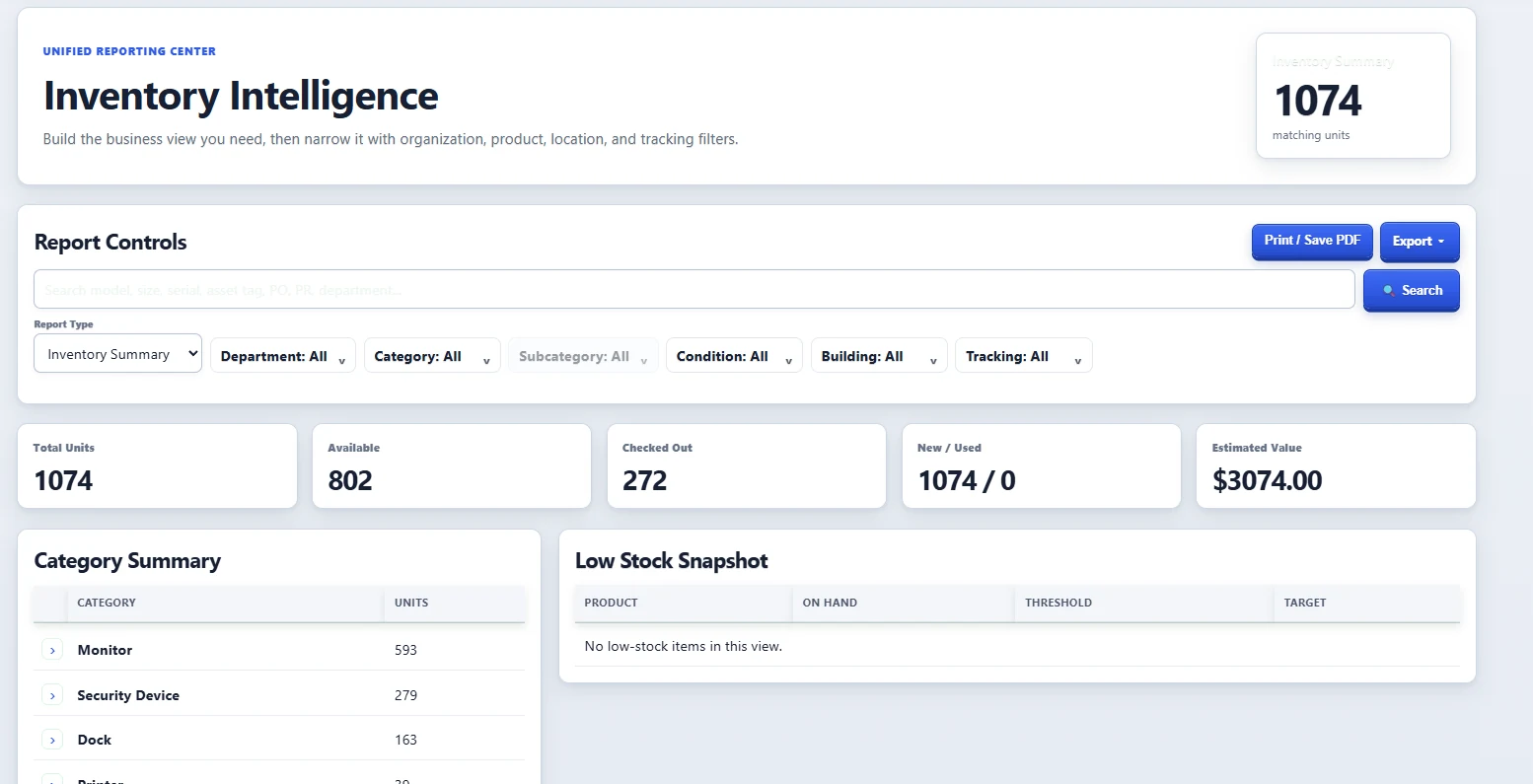
Task: Open the Report Type Inventory Summary selector
Action: coord(117,355)
